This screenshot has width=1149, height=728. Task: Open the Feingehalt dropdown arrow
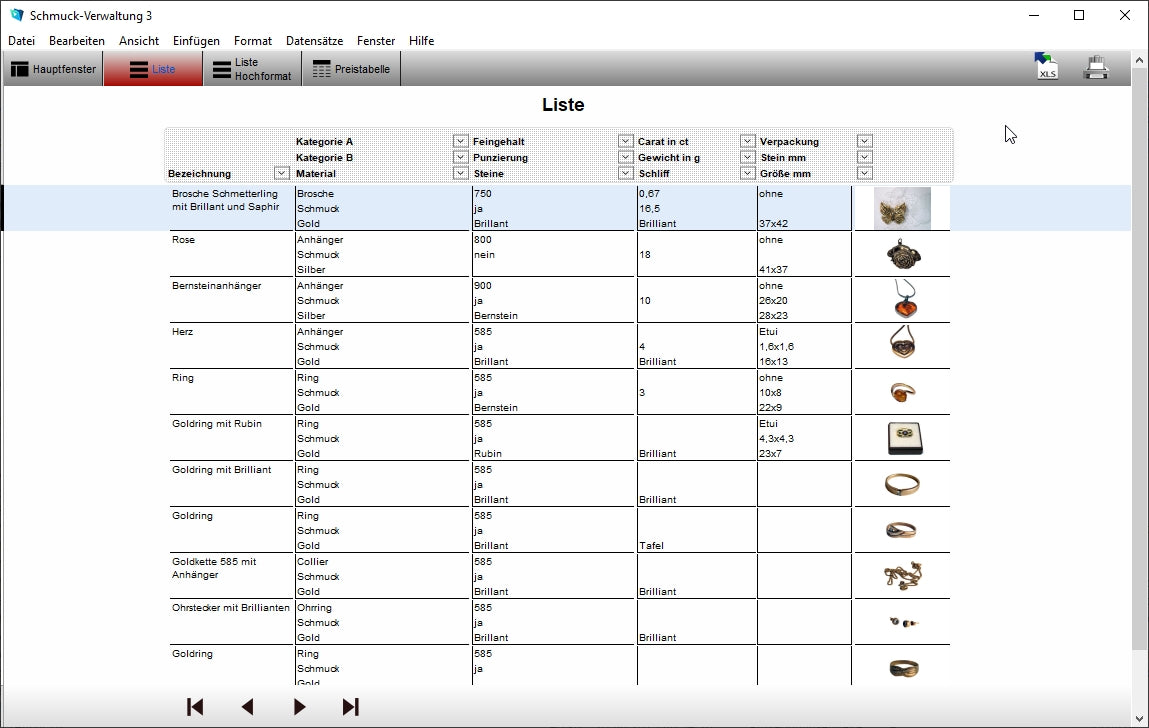(x=625, y=141)
